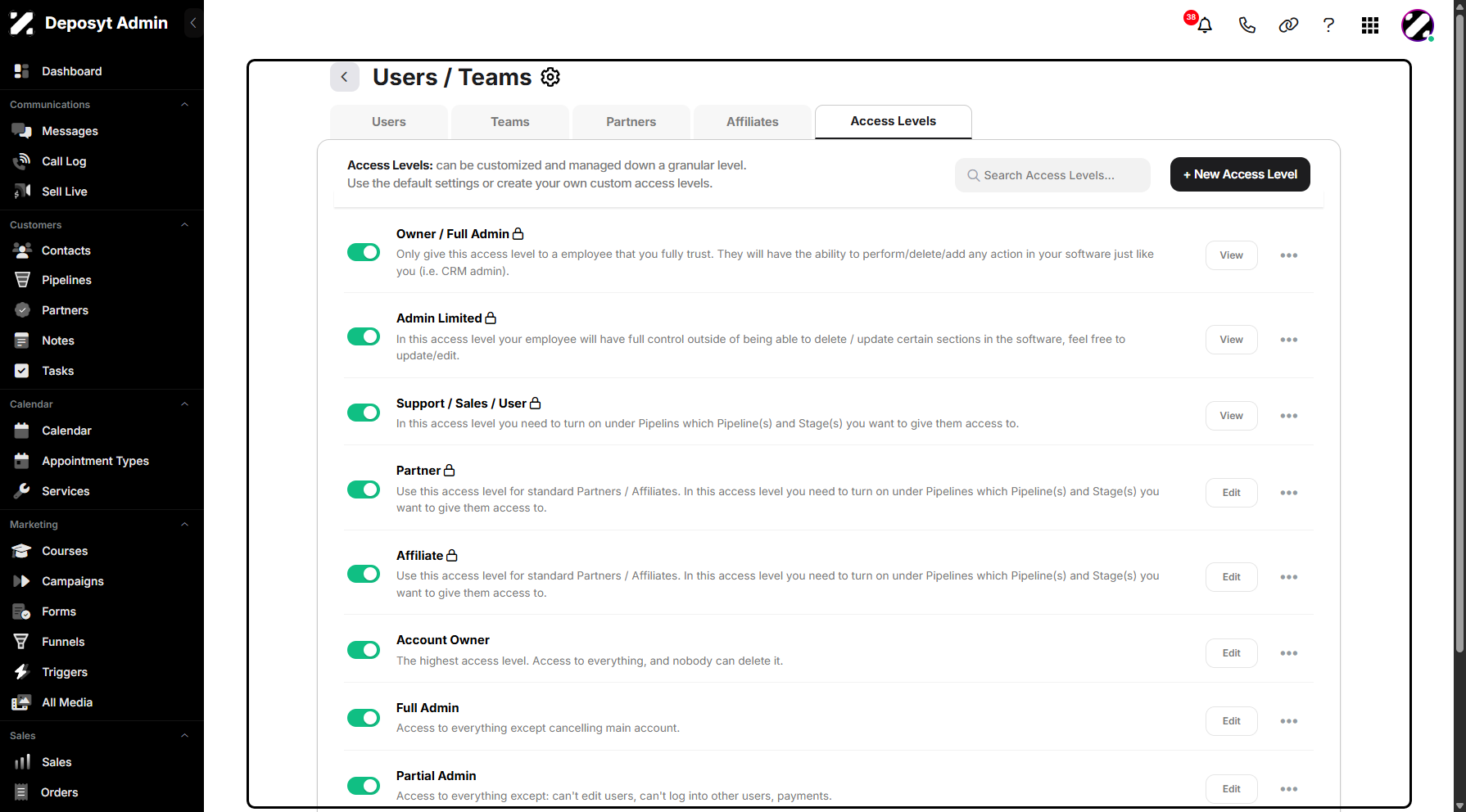
Task: Open the help question mark icon
Action: pos(1328,25)
